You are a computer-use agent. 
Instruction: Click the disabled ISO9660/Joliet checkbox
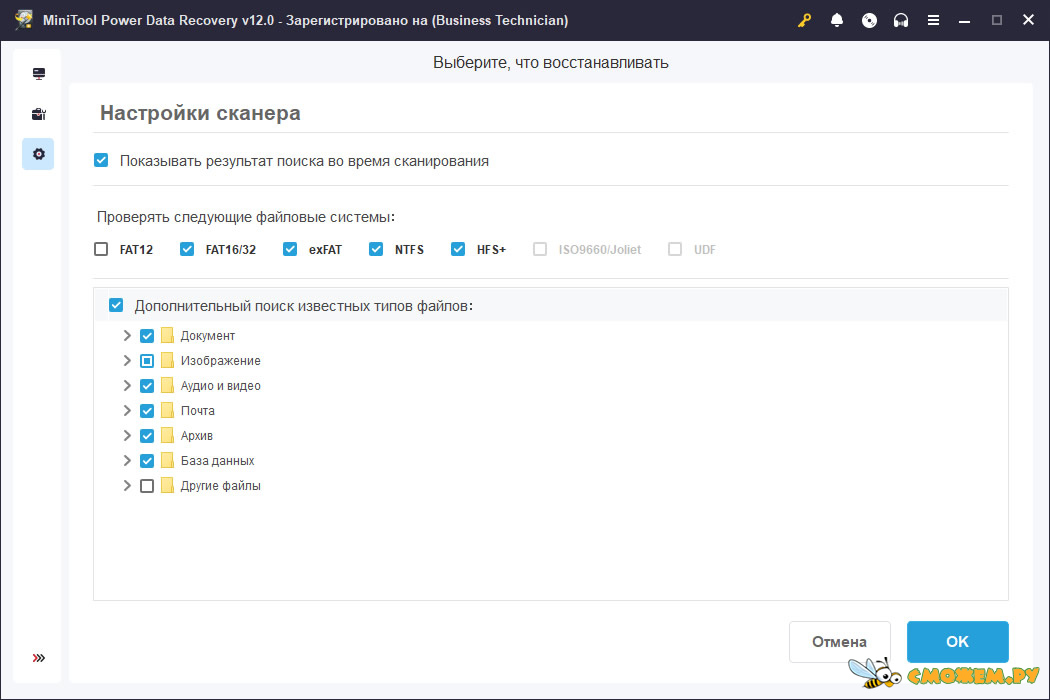tap(540, 249)
